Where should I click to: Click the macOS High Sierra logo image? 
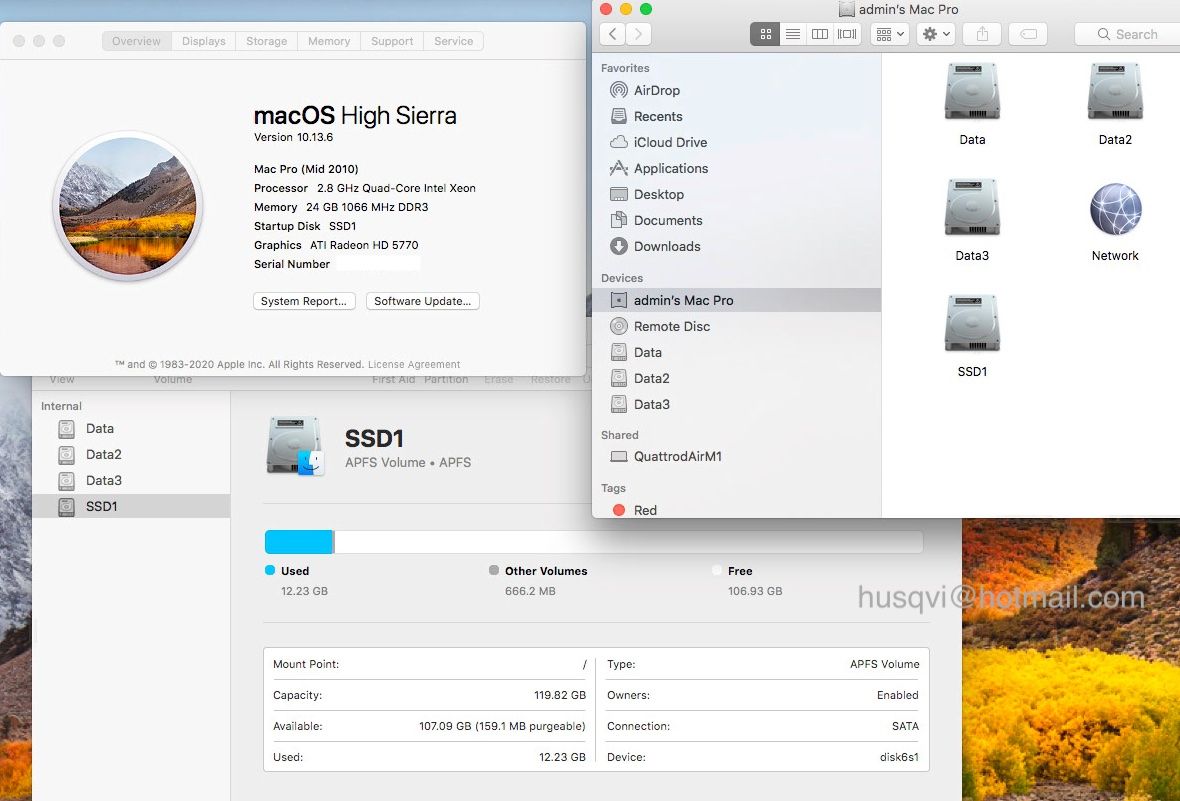[128, 206]
